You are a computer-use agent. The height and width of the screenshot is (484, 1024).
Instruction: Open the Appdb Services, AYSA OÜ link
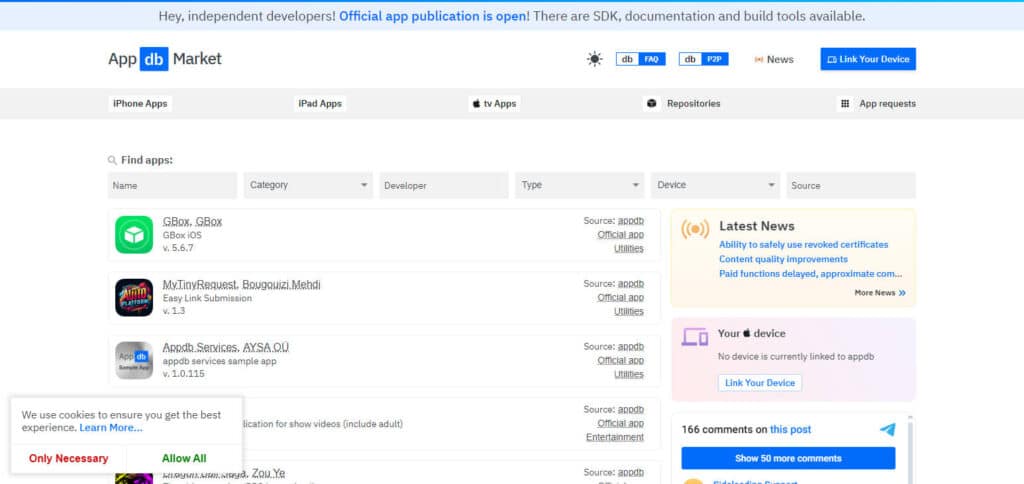pyautogui.click(x=226, y=347)
